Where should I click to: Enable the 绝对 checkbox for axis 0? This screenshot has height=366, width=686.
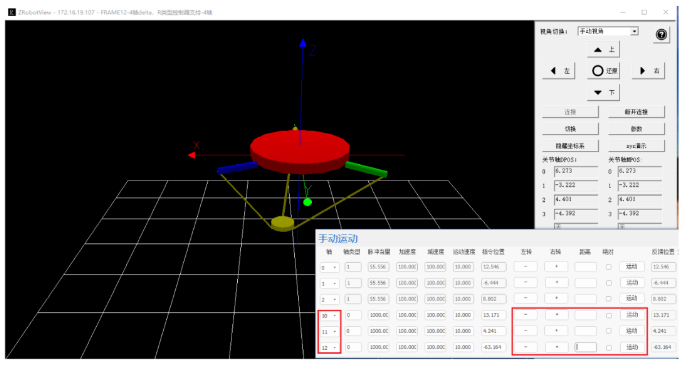pos(609,267)
